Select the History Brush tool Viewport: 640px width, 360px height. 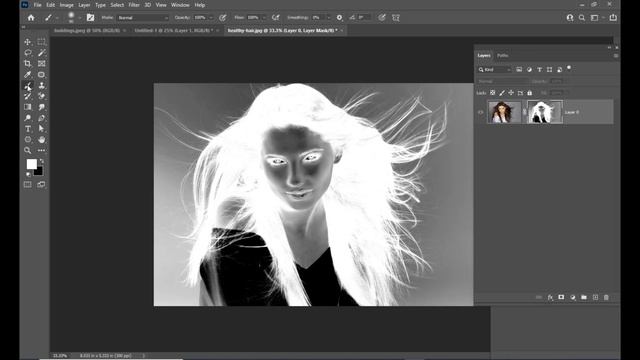click(x=28, y=96)
